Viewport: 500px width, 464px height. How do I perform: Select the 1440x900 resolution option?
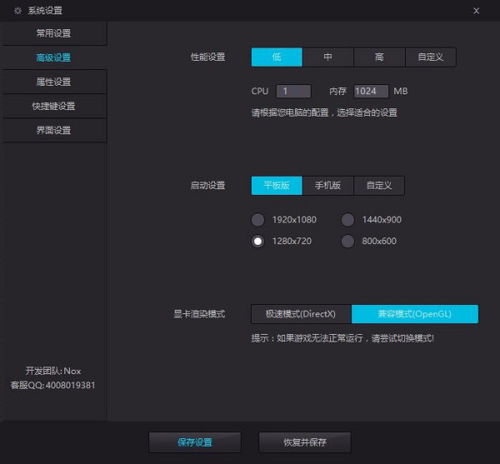[x=348, y=220]
